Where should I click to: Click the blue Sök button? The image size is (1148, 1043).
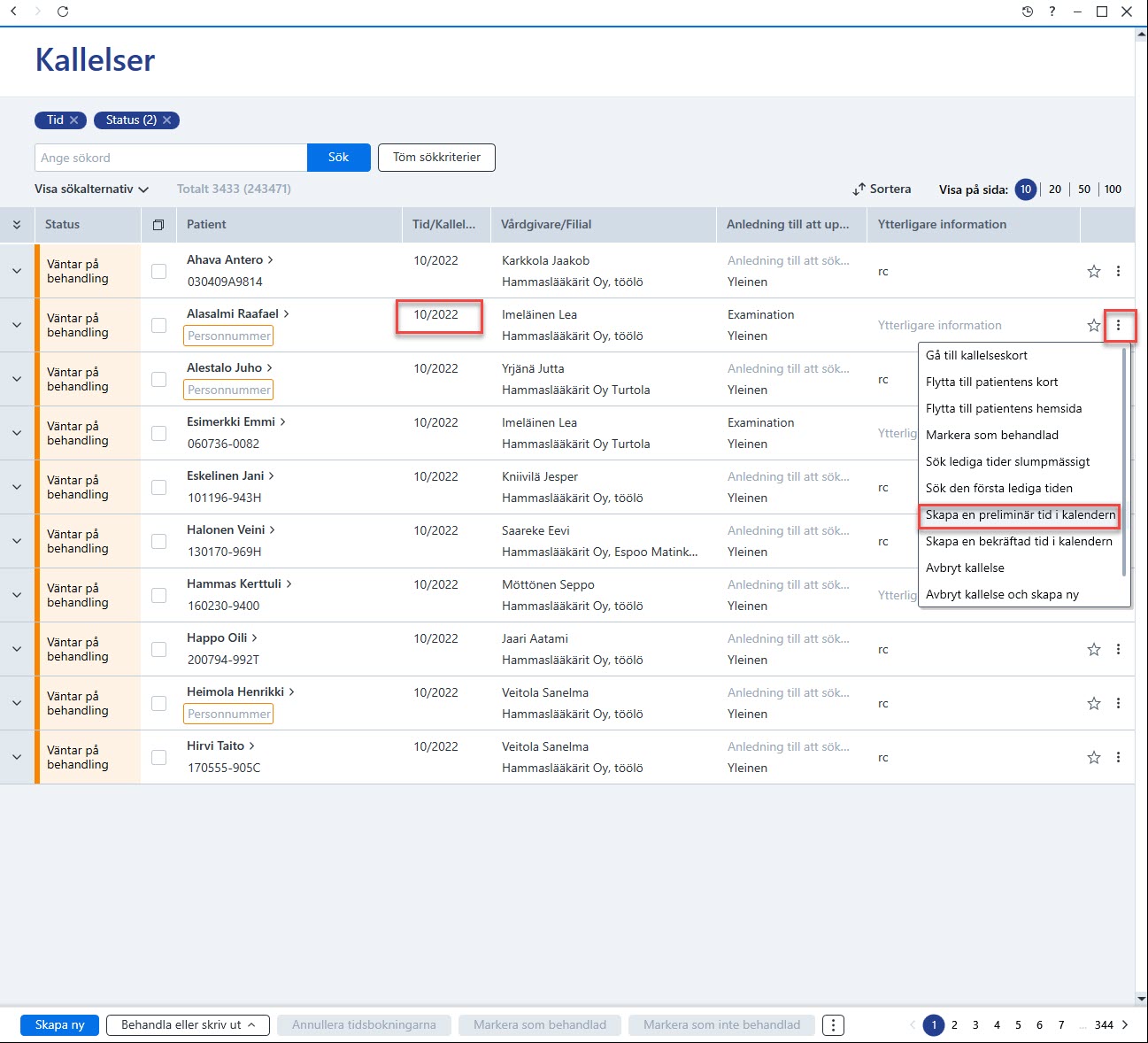(x=338, y=158)
